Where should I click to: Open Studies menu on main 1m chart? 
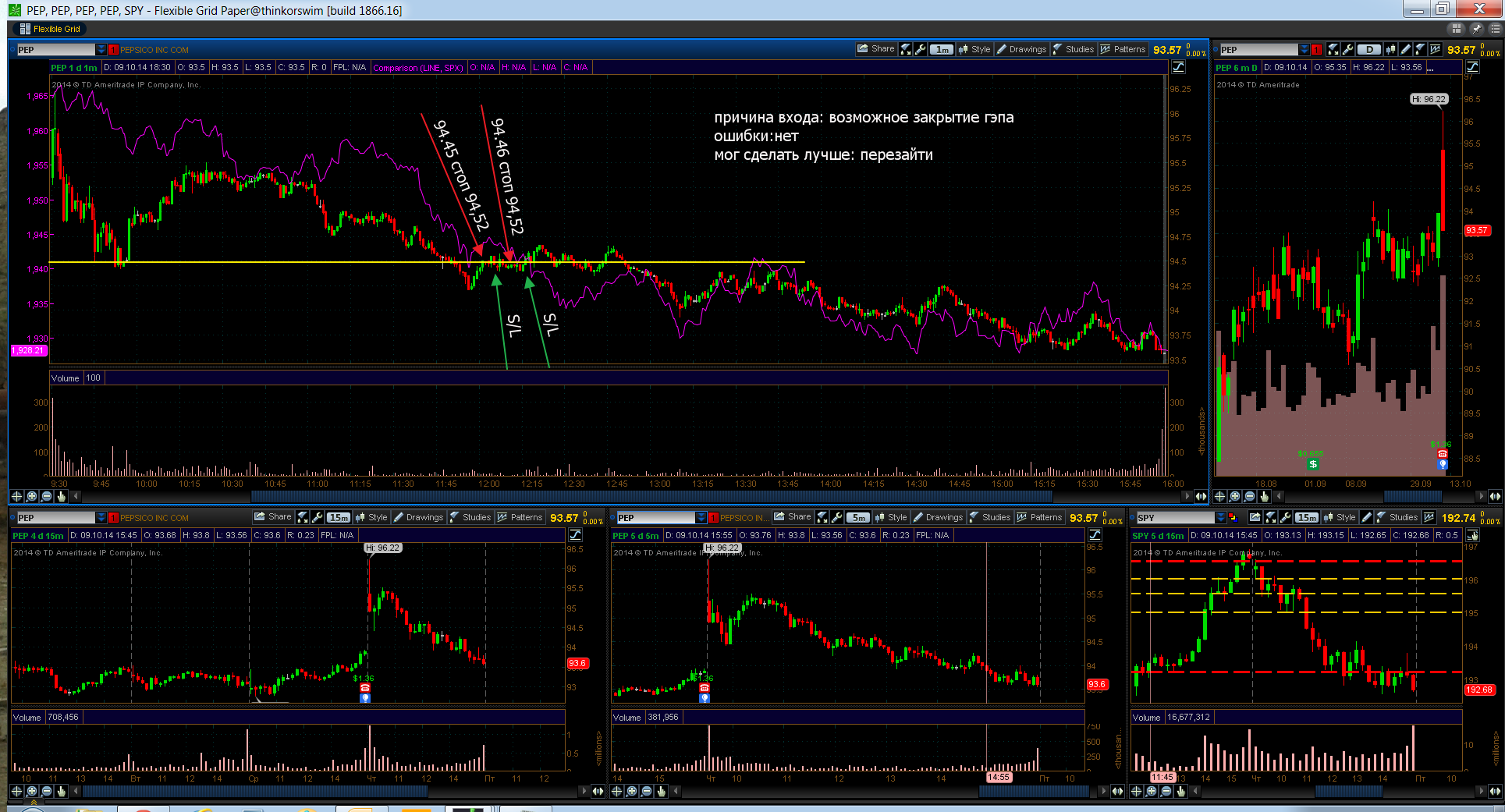[x=1074, y=49]
